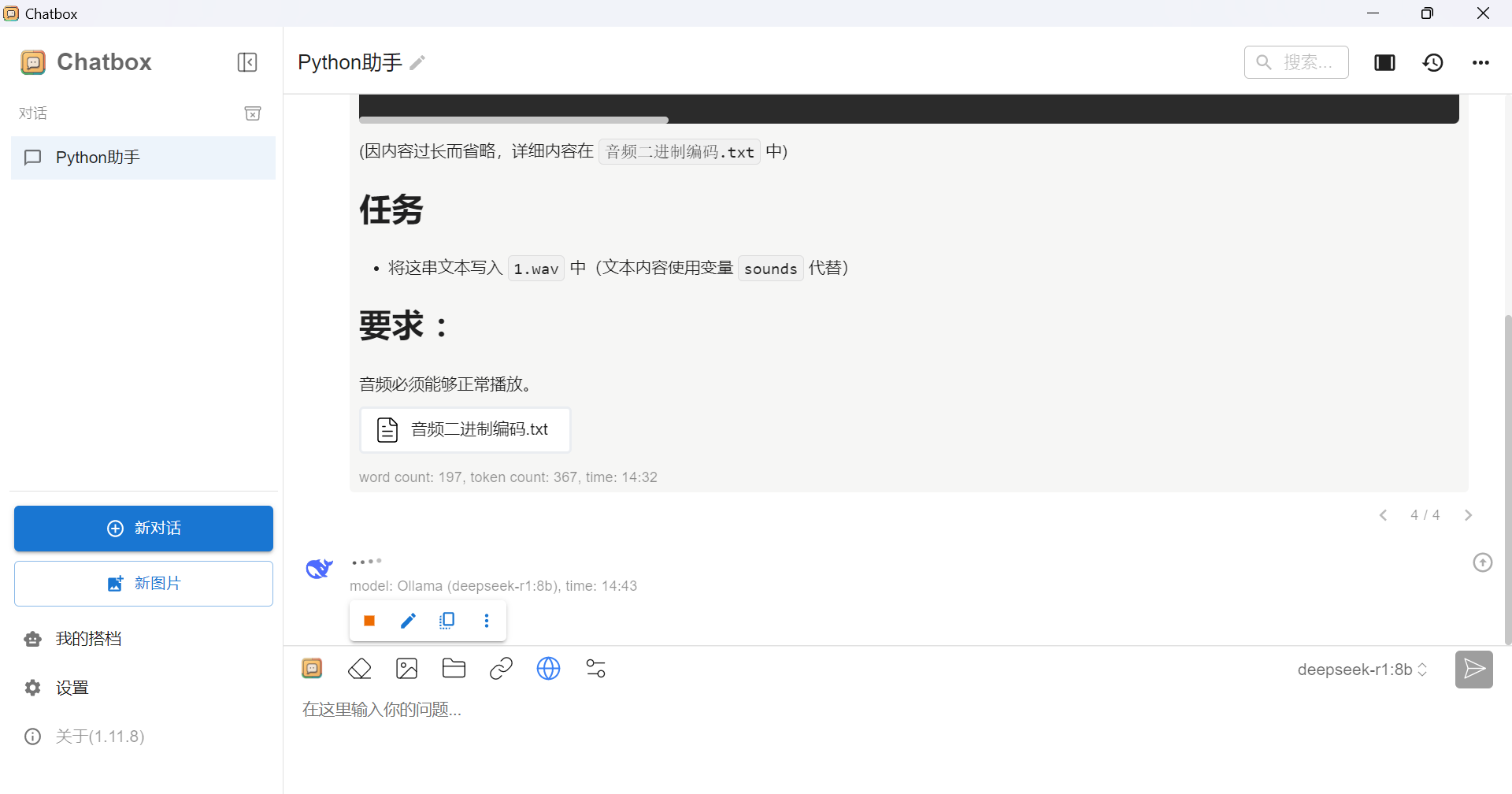
Task: Click the code block horizontal scrollbar
Action: point(513,120)
